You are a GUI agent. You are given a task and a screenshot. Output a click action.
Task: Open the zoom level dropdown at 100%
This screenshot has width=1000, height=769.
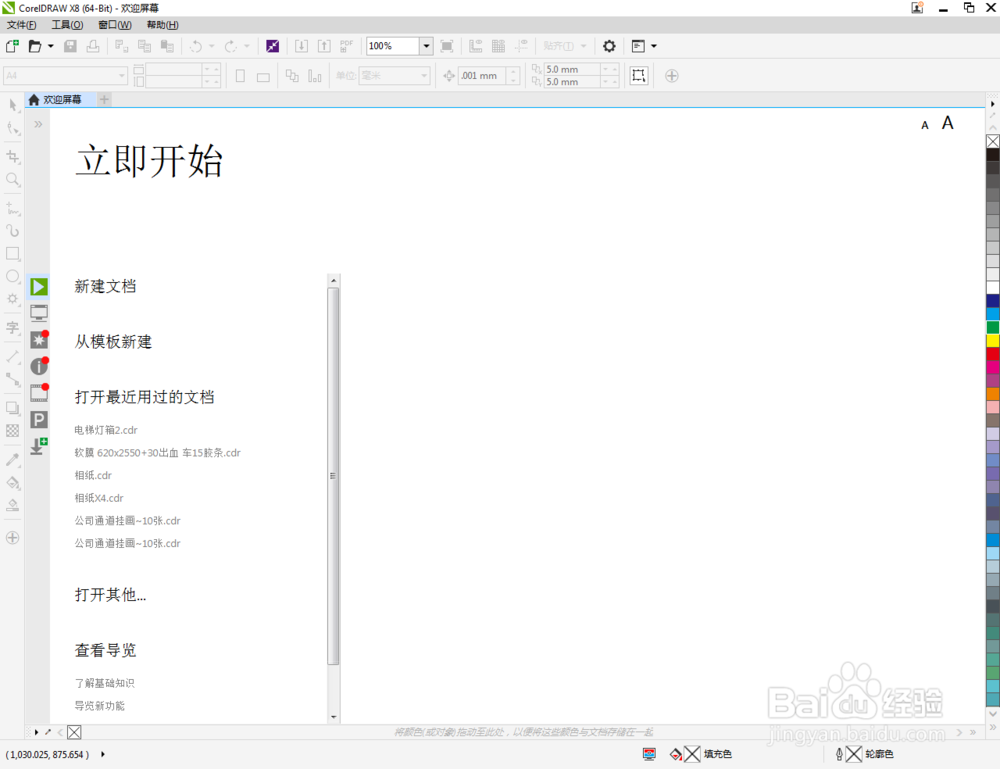(x=426, y=46)
